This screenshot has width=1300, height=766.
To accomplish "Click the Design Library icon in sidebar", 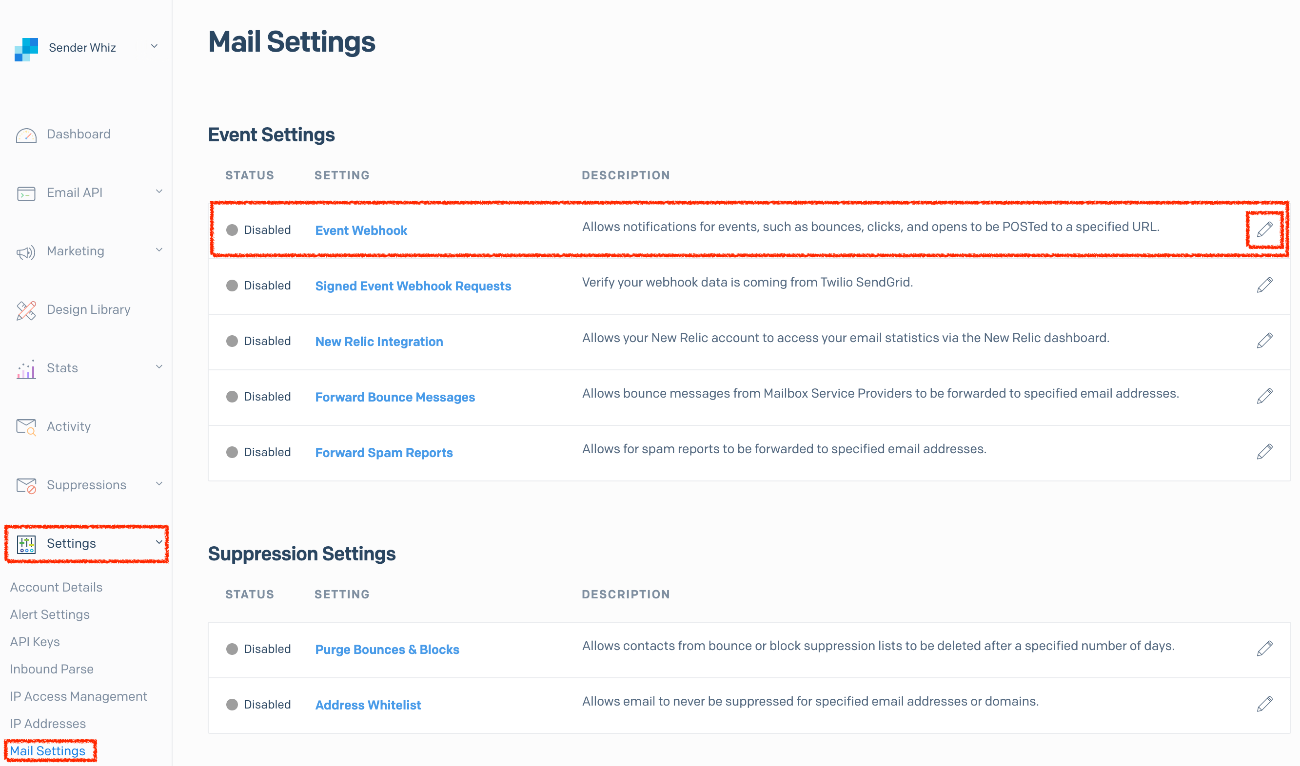I will [27, 310].
